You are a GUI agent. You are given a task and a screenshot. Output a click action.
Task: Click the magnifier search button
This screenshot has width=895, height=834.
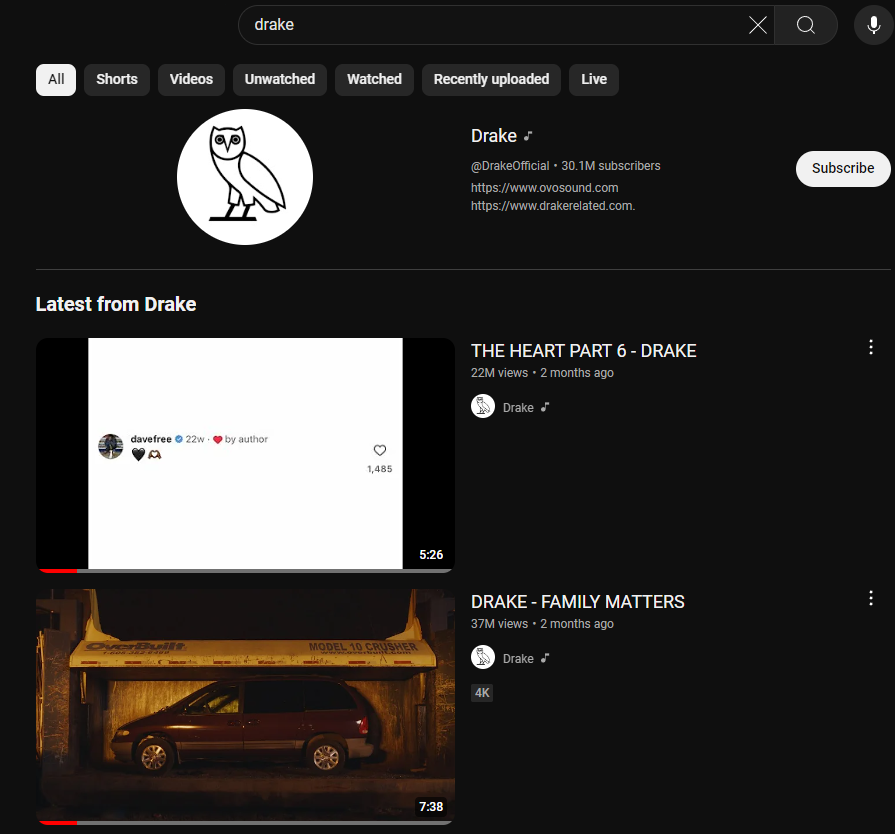(805, 25)
